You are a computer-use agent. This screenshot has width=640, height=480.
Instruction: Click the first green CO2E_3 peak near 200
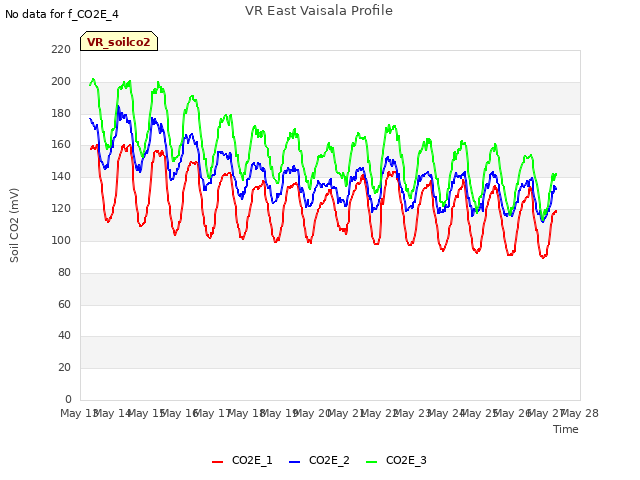[93, 79]
